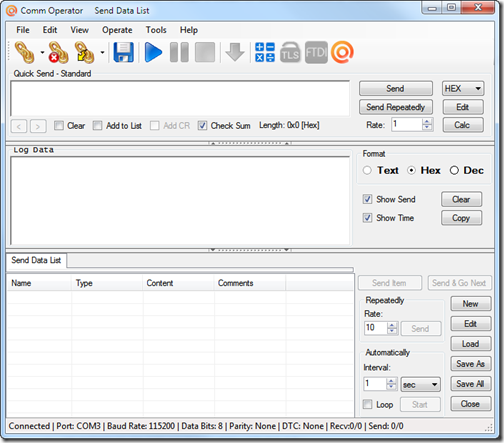Click the Send Repeatedly button

point(396,107)
